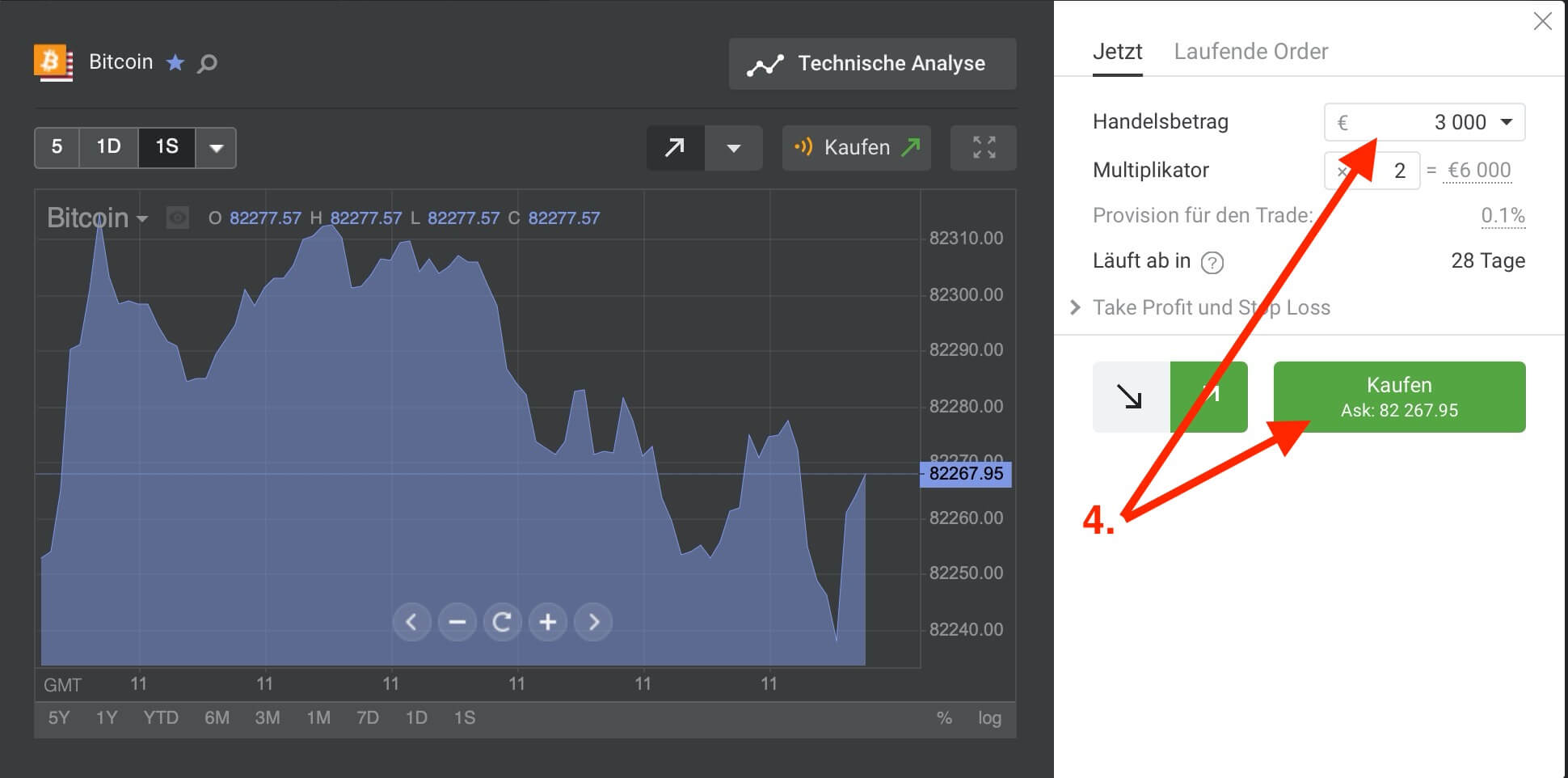Select the trend arrow drawing tool
This screenshot has height=778, width=1568.
675,148
